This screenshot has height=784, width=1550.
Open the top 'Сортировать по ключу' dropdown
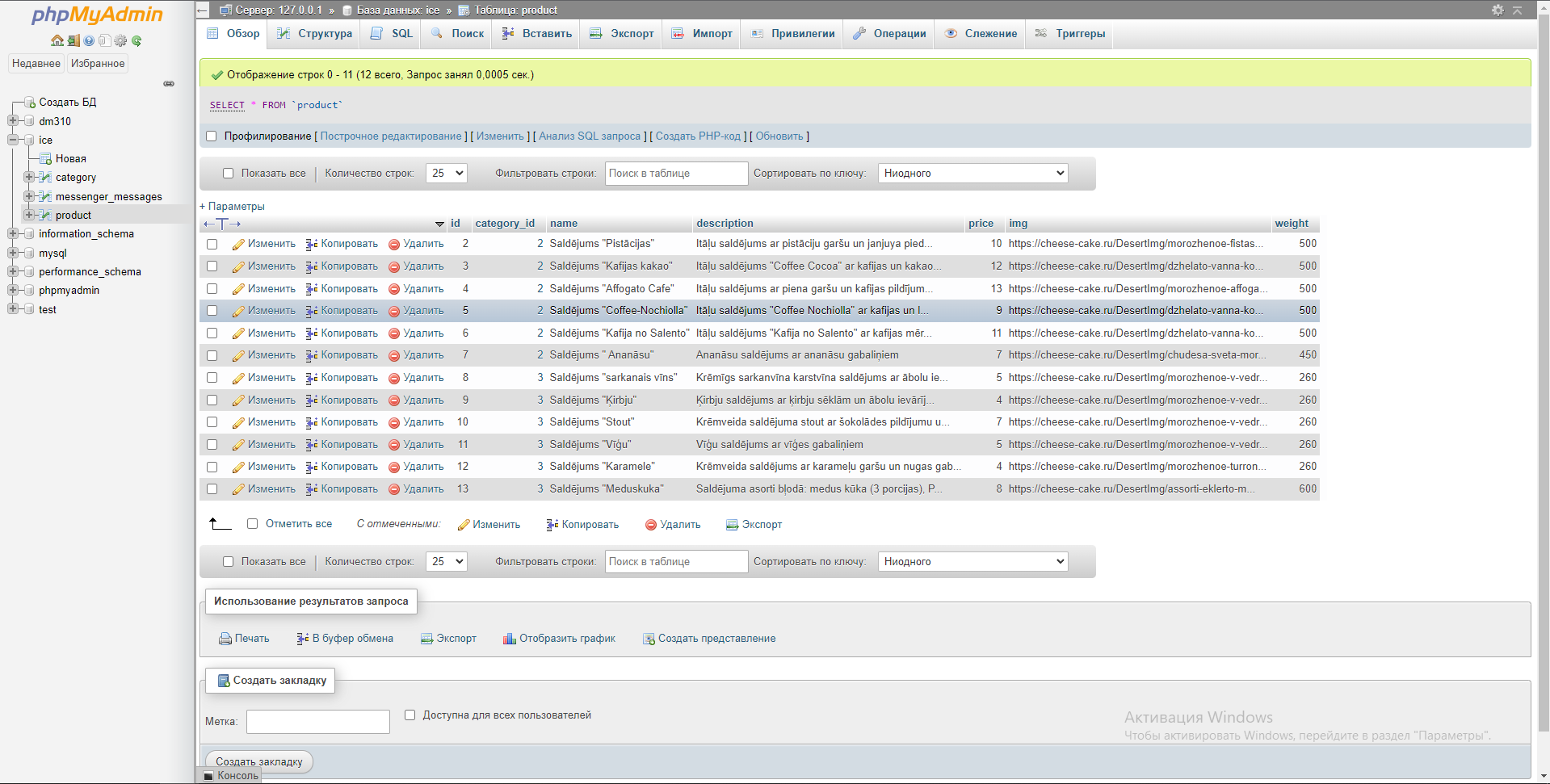(x=972, y=173)
